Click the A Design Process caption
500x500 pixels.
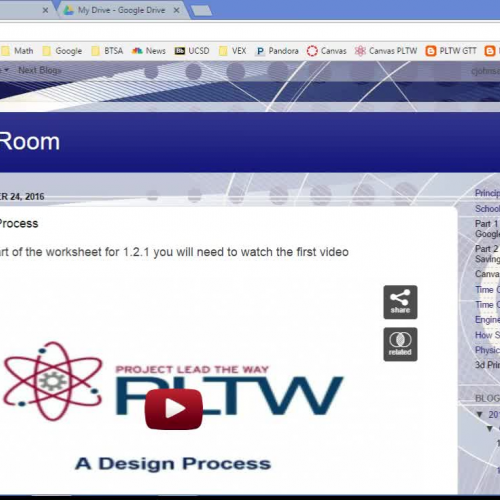click(x=173, y=464)
